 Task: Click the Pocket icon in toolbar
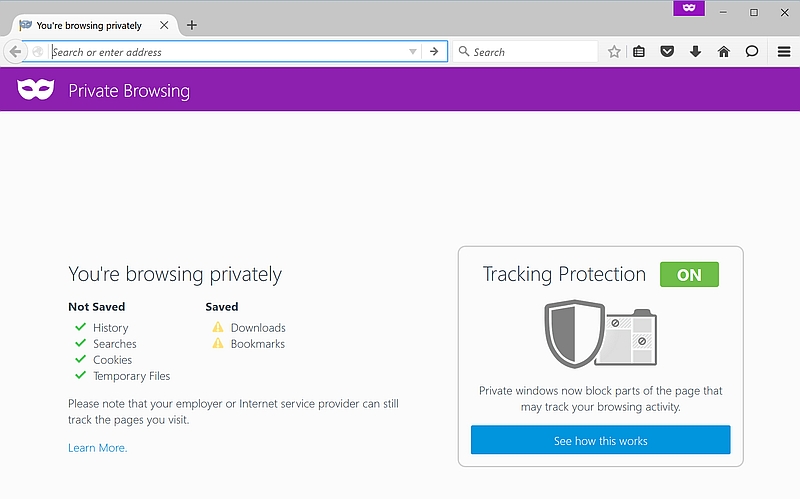click(x=667, y=52)
